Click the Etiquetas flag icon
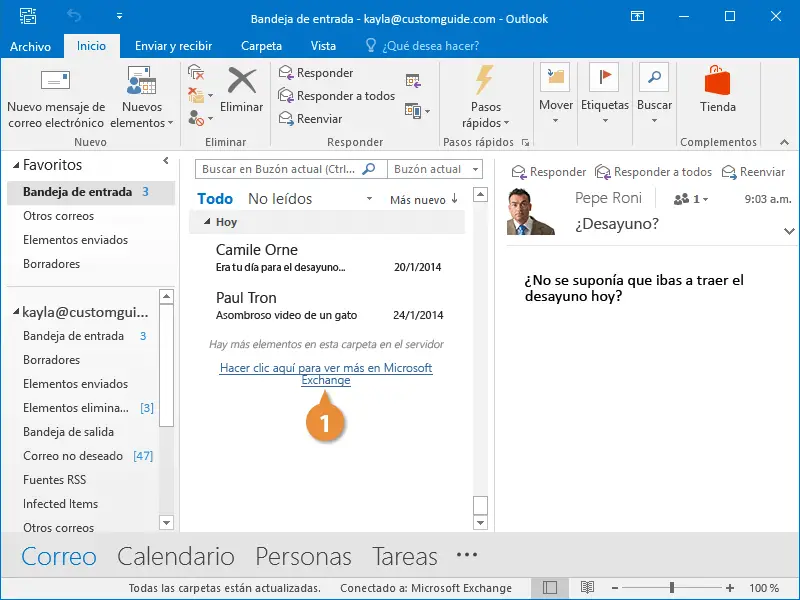Viewport: 800px width, 600px height. coord(604,77)
